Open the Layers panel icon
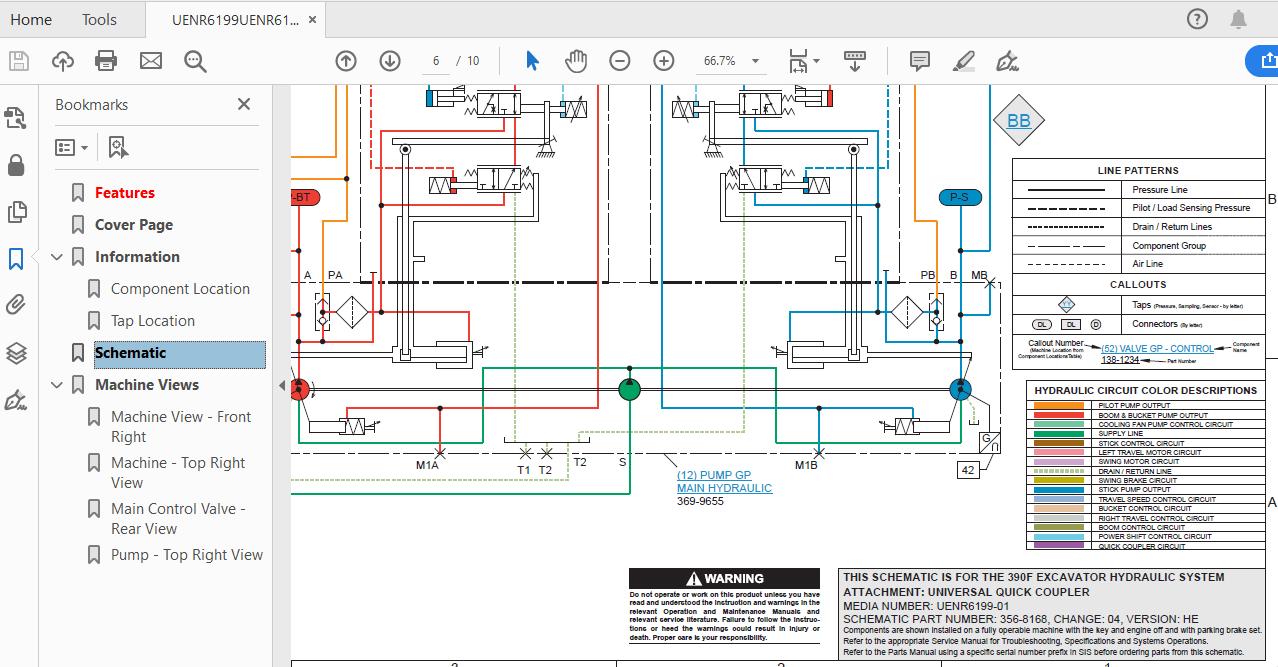This screenshot has height=667, width=1278. pos(16,353)
